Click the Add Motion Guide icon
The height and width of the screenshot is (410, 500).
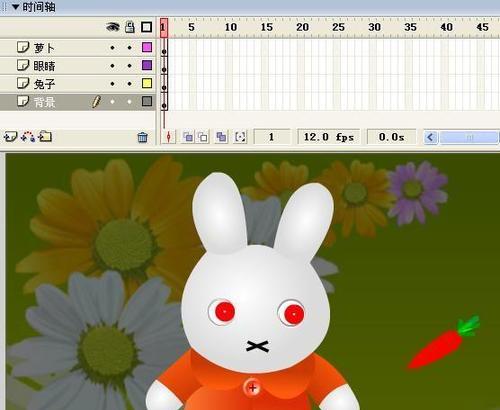[x=28, y=137]
